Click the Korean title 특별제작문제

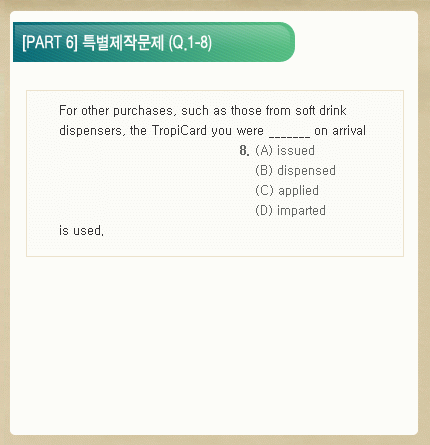[x=123, y=42]
